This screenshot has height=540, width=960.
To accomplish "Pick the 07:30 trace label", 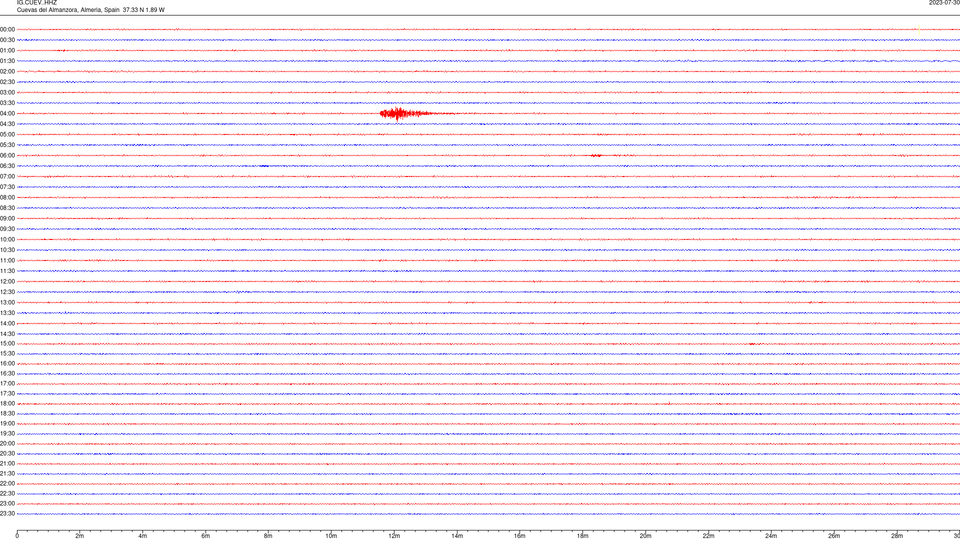I will coord(7,187).
